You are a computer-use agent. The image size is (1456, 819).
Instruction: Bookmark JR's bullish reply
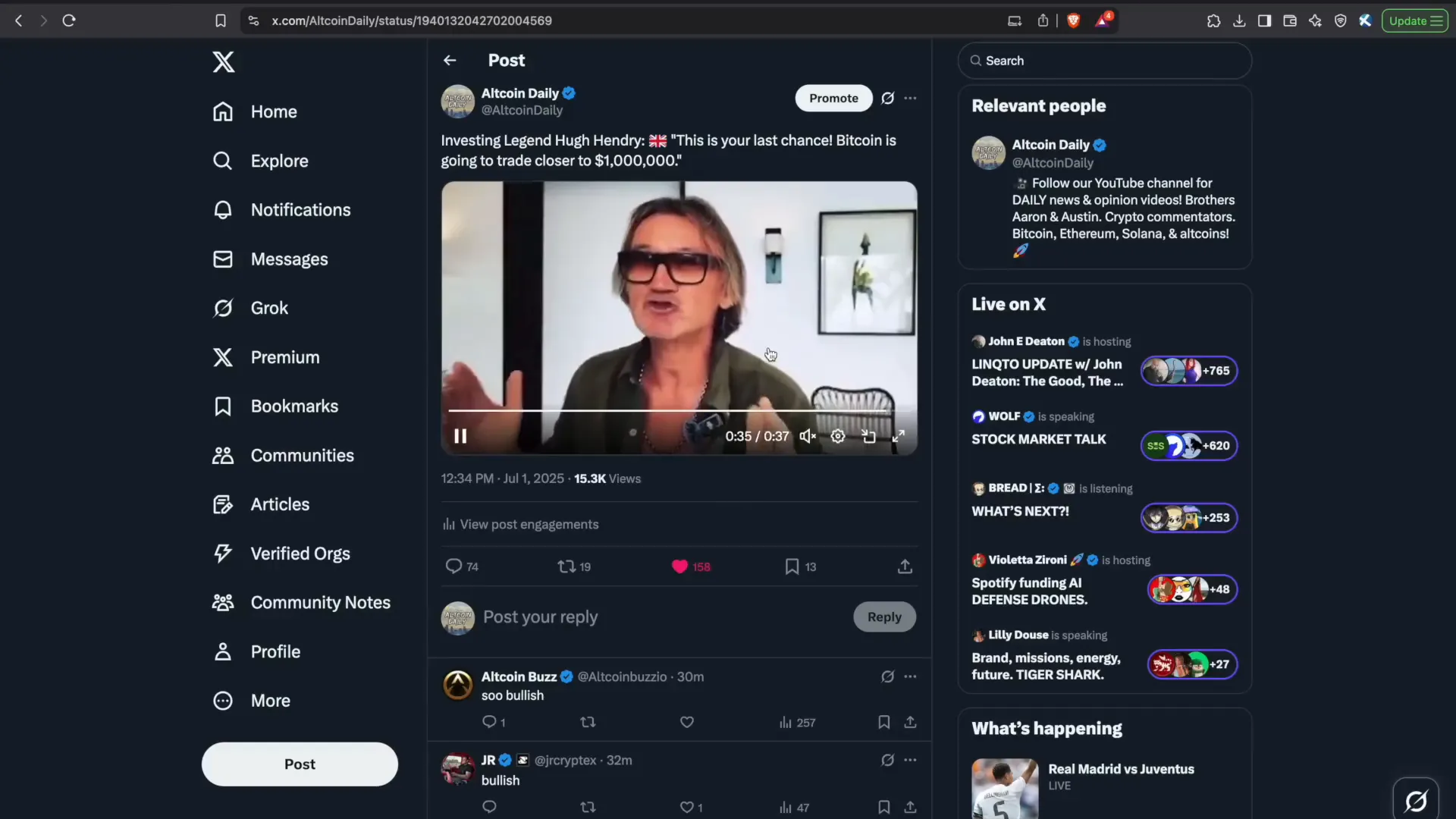tap(883, 808)
